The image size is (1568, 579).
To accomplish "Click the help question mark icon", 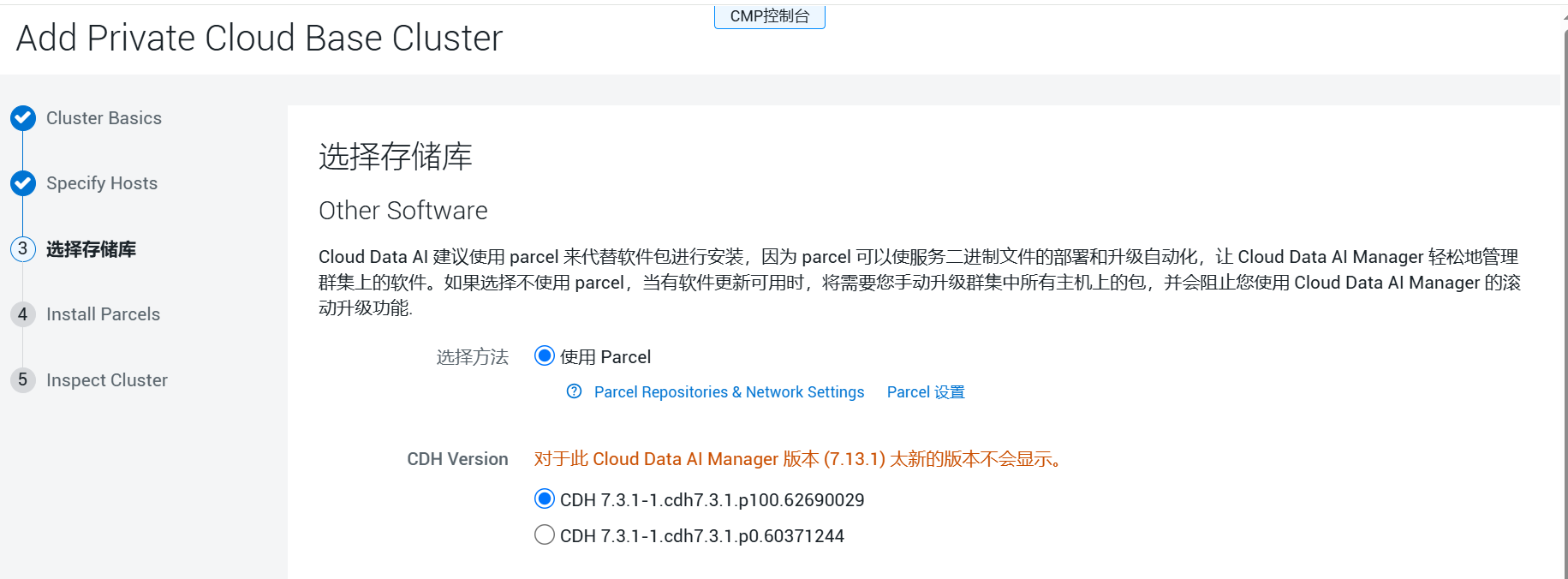I will 575,391.
